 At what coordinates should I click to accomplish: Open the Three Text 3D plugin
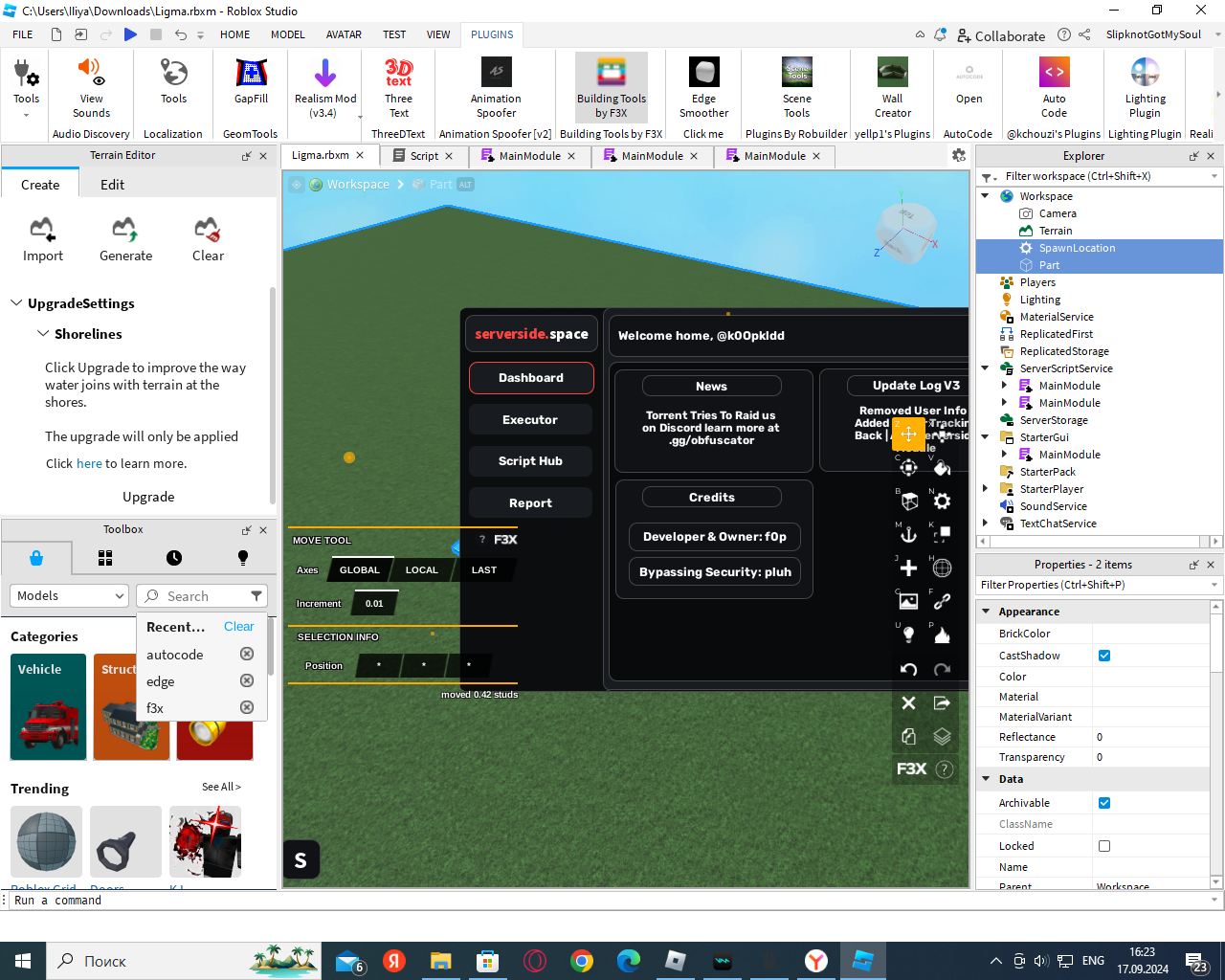pos(398,87)
